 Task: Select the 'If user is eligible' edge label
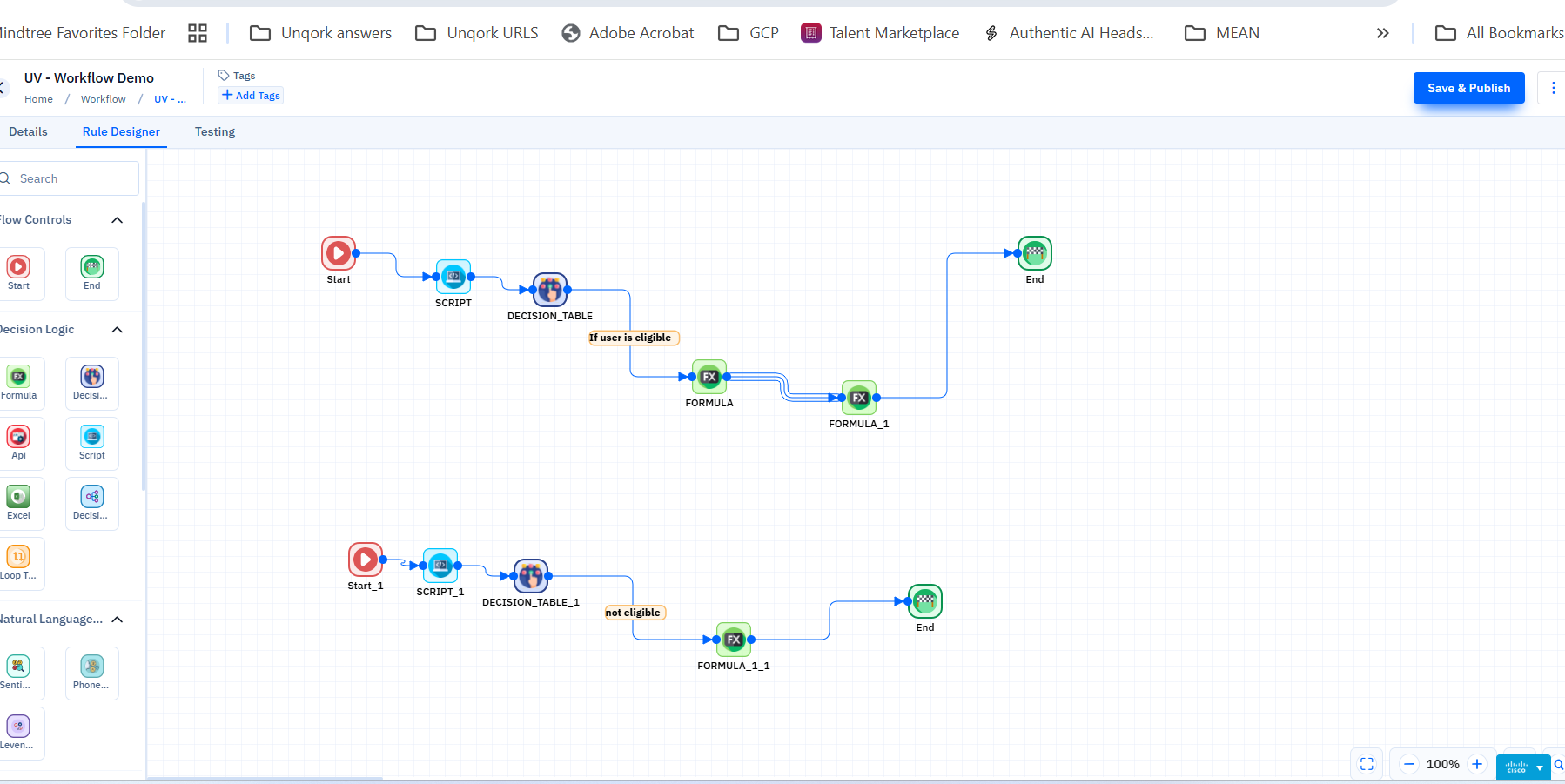coord(634,338)
